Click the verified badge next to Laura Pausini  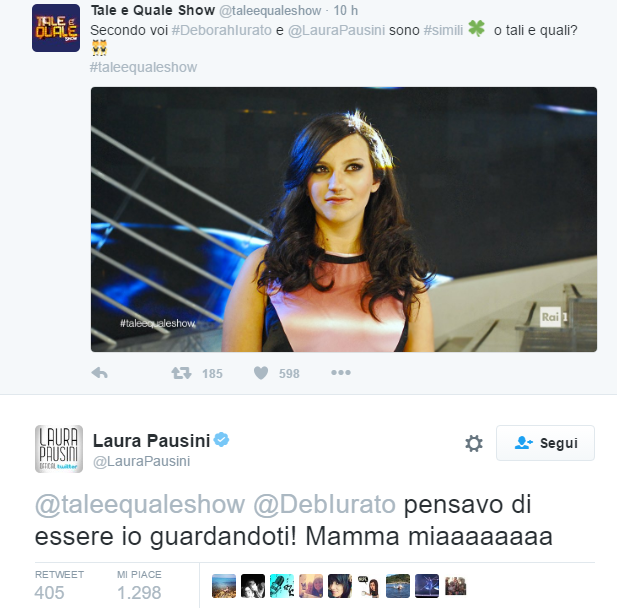[x=222, y=440]
